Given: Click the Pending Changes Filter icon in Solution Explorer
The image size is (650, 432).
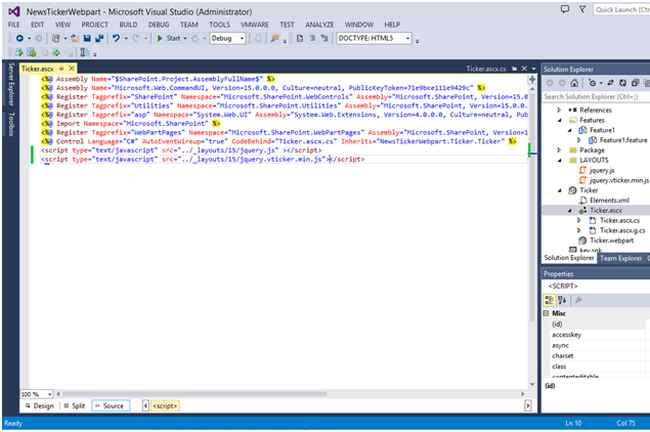Looking at the screenshot, I should point(592,83).
